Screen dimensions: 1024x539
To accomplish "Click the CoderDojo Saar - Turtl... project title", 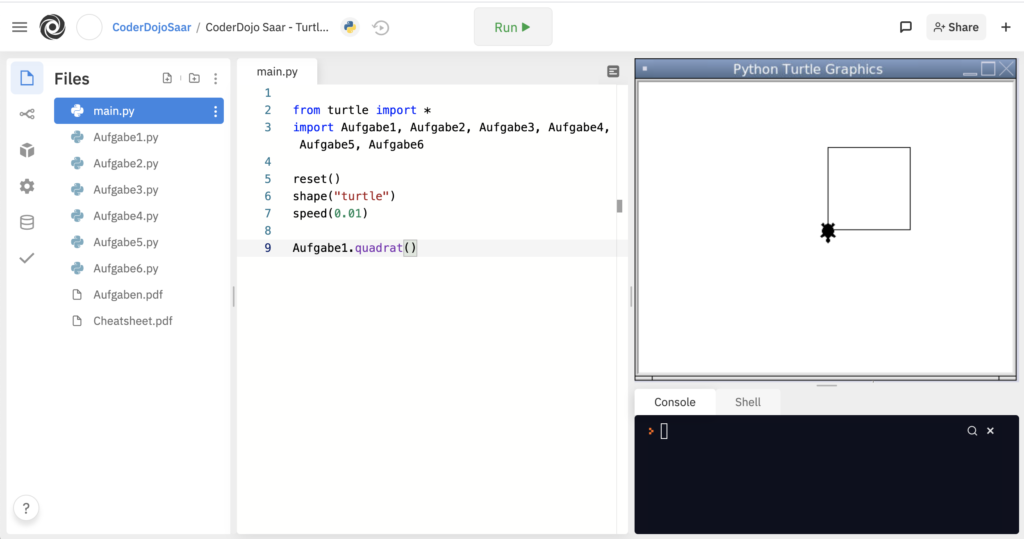I will [267, 27].
